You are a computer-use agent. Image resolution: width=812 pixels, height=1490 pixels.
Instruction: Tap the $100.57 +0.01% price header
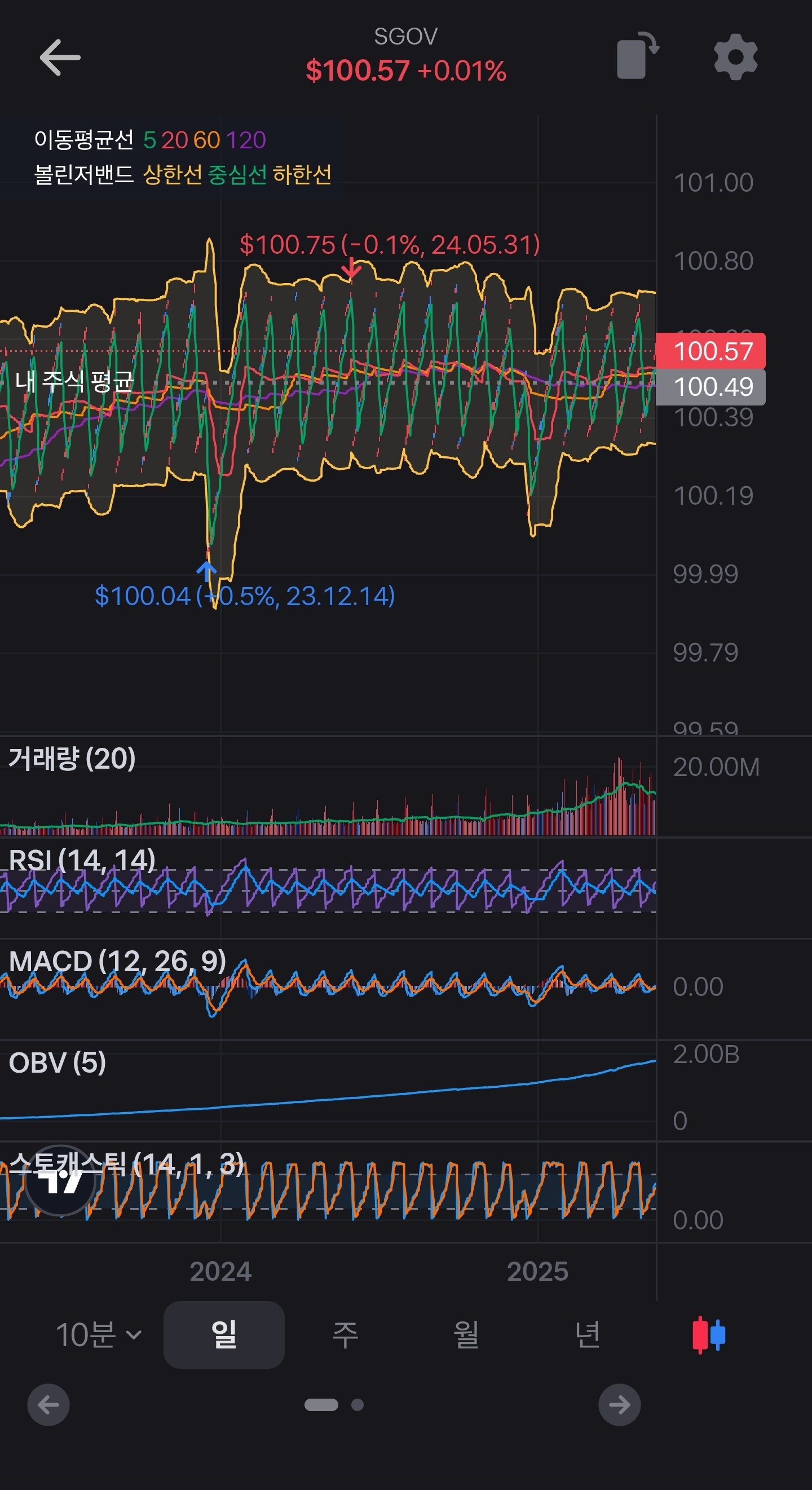(405, 70)
